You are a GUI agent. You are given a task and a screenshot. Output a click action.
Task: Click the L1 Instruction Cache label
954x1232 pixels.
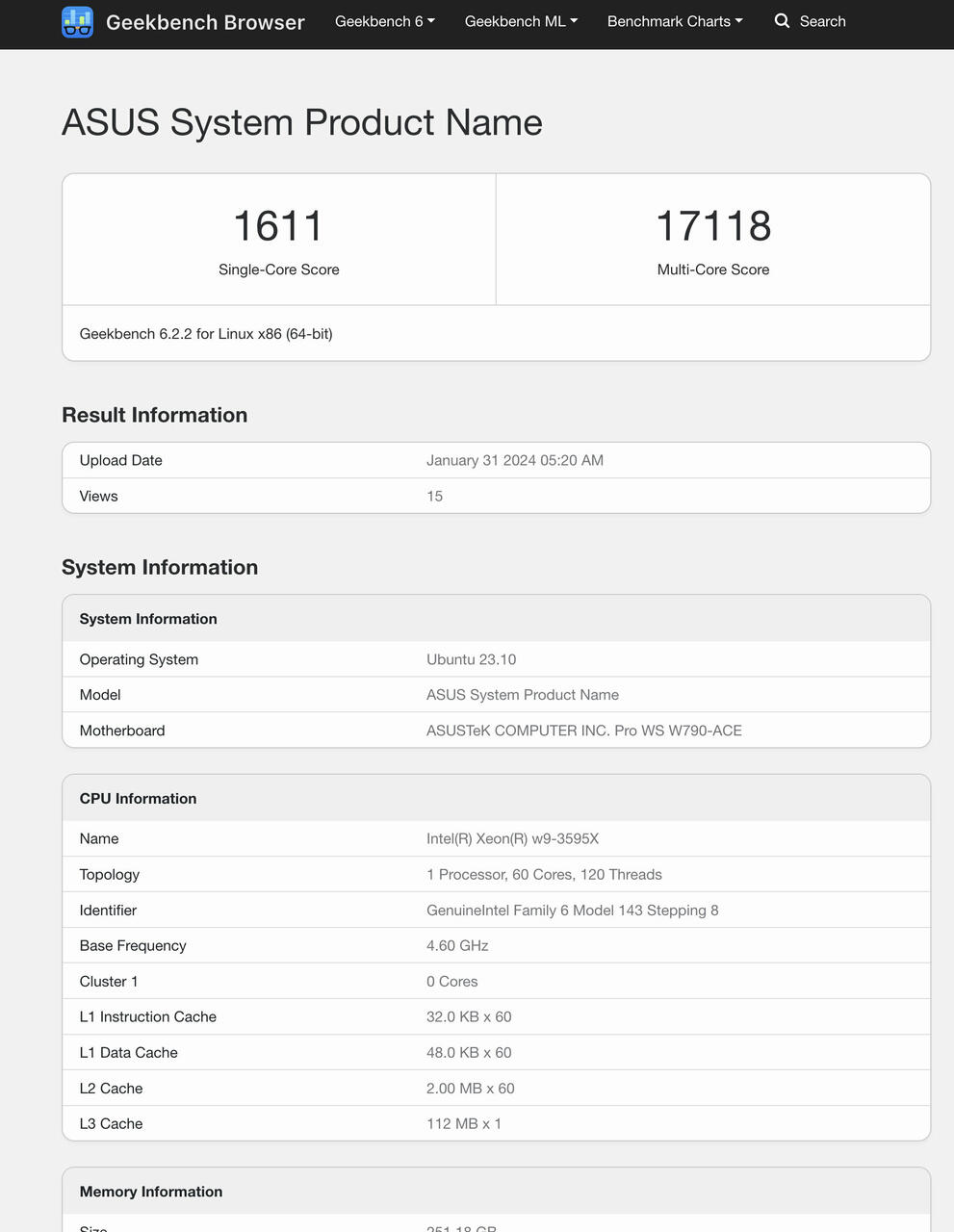coord(148,1016)
